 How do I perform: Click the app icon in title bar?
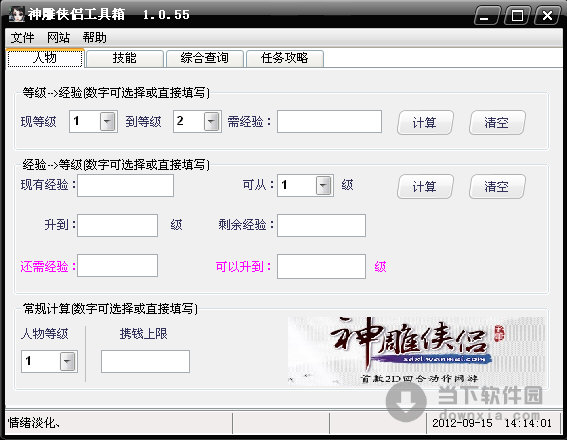(17, 14)
